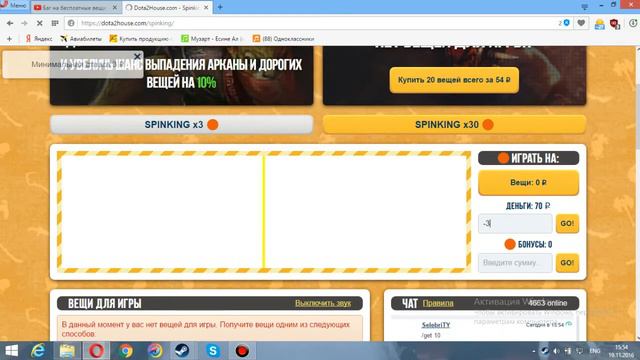This screenshot has width=640, height=360.
Task: Open the colorful swirl browser taskbar icon
Action: (x=155, y=351)
